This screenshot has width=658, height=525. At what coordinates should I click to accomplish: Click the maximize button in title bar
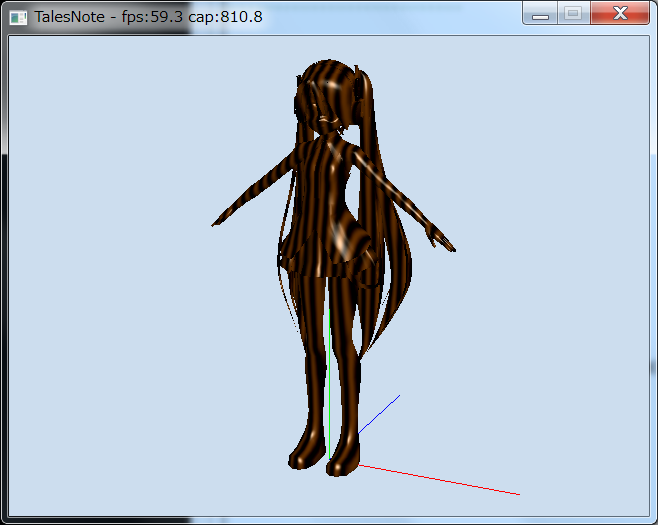point(573,14)
